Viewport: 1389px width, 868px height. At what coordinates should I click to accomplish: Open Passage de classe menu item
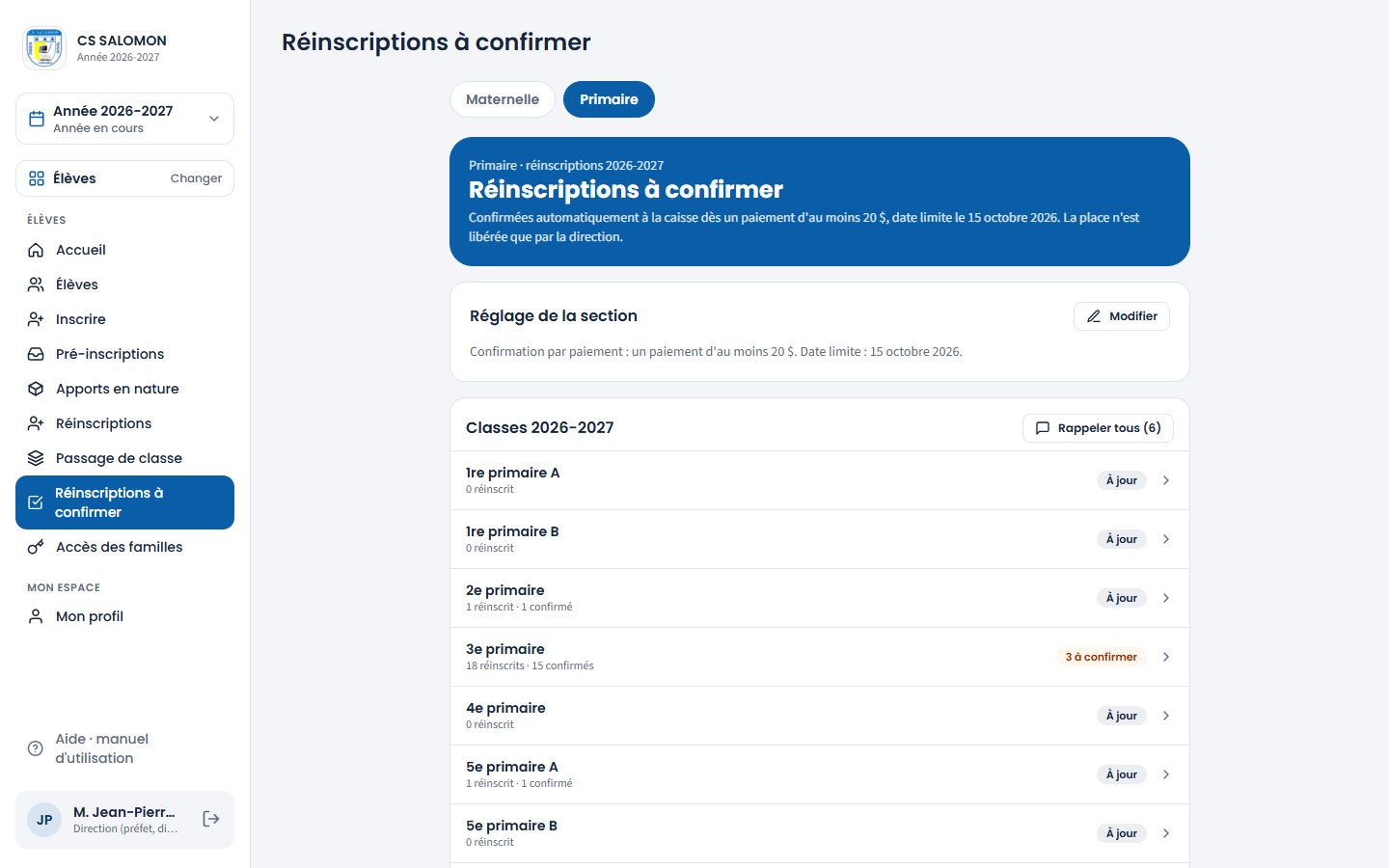click(124, 458)
